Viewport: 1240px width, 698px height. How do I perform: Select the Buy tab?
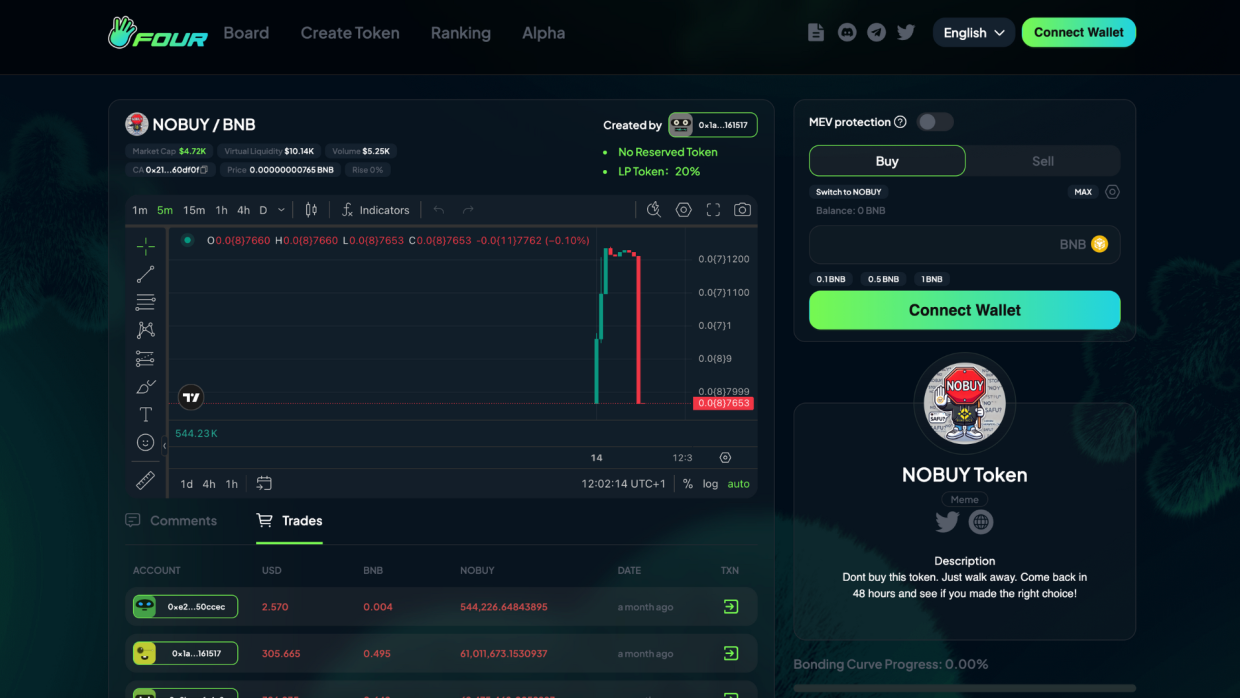(x=887, y=161)
